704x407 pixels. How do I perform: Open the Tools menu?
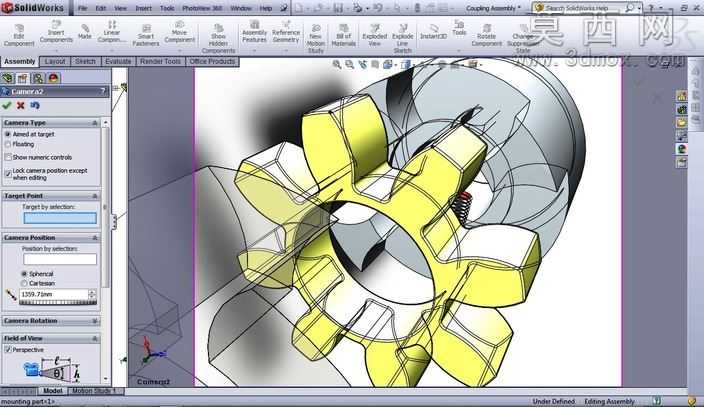167,8
